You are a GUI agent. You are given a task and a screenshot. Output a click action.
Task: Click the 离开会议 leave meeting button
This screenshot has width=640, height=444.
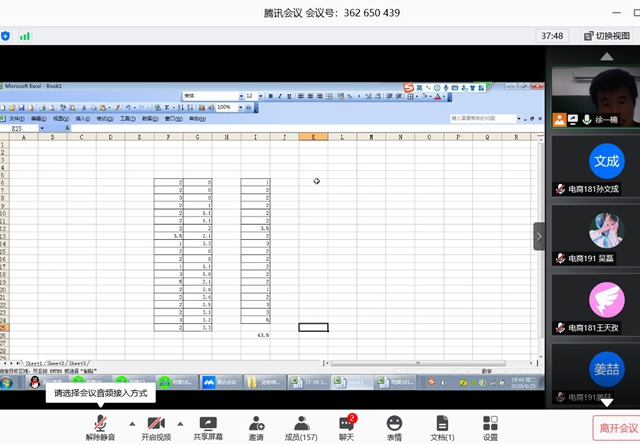coord(618,427)
